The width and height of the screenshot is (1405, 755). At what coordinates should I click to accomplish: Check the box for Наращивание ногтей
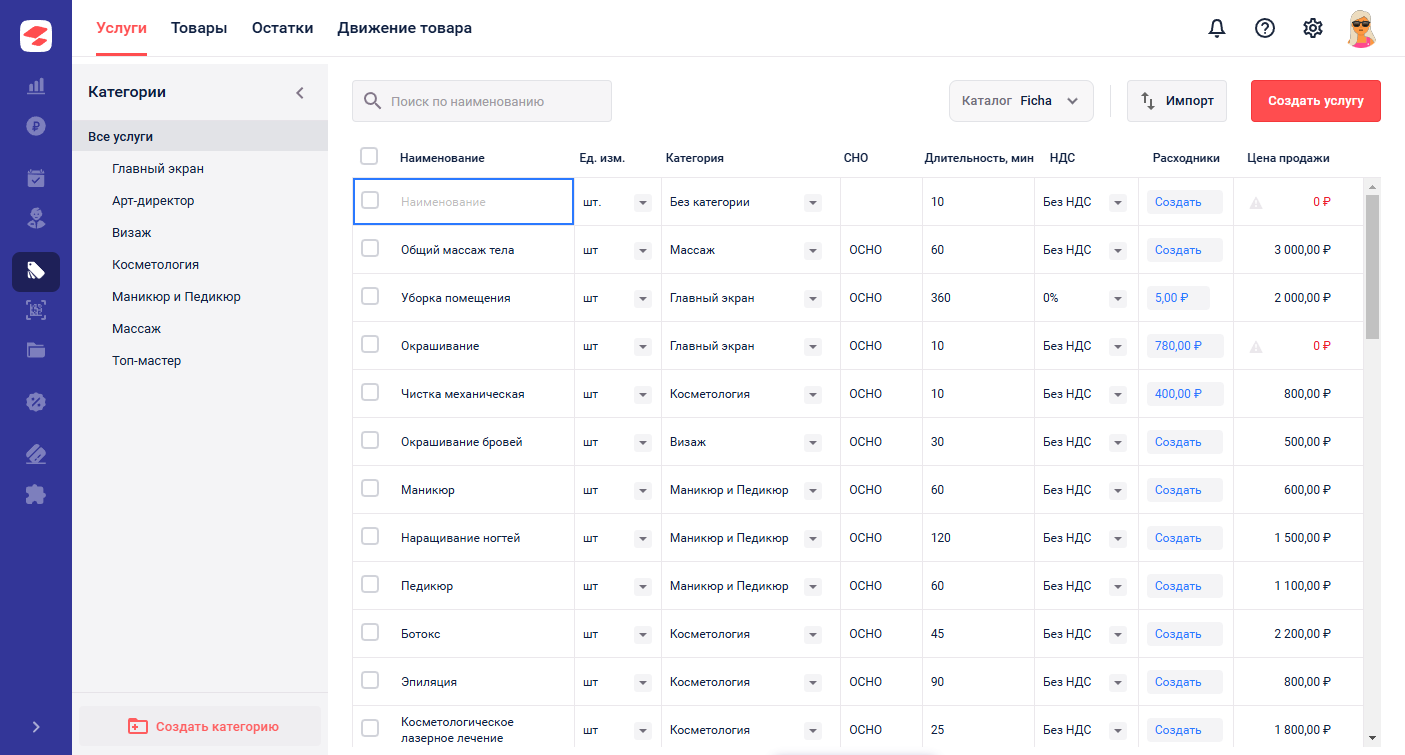(370, 536)
